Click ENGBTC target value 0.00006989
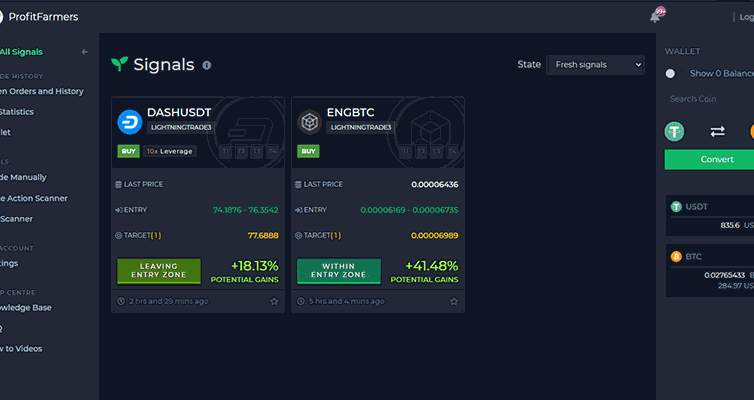The height and width of the screenshot is (400, 754). click(x=435, y=236)
